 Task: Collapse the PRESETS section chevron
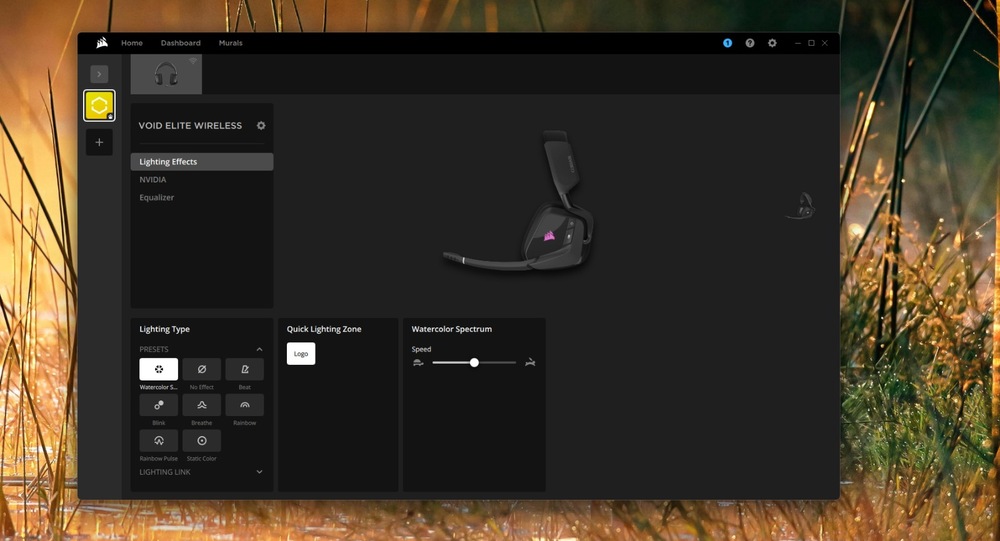click(260, 349)
